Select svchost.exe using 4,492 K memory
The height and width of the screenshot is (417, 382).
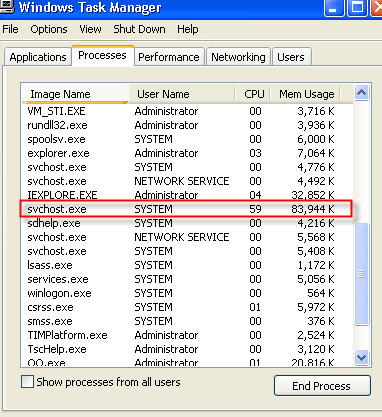point(187,181)
